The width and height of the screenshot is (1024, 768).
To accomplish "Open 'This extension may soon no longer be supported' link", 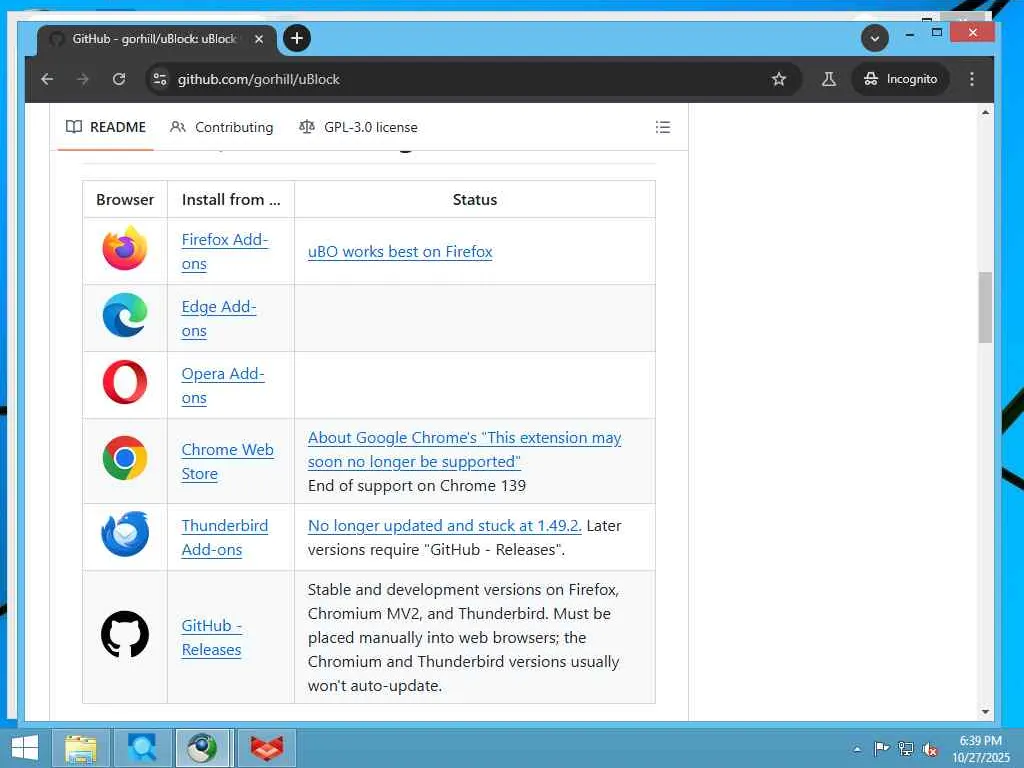I will [x=464, y=449].
